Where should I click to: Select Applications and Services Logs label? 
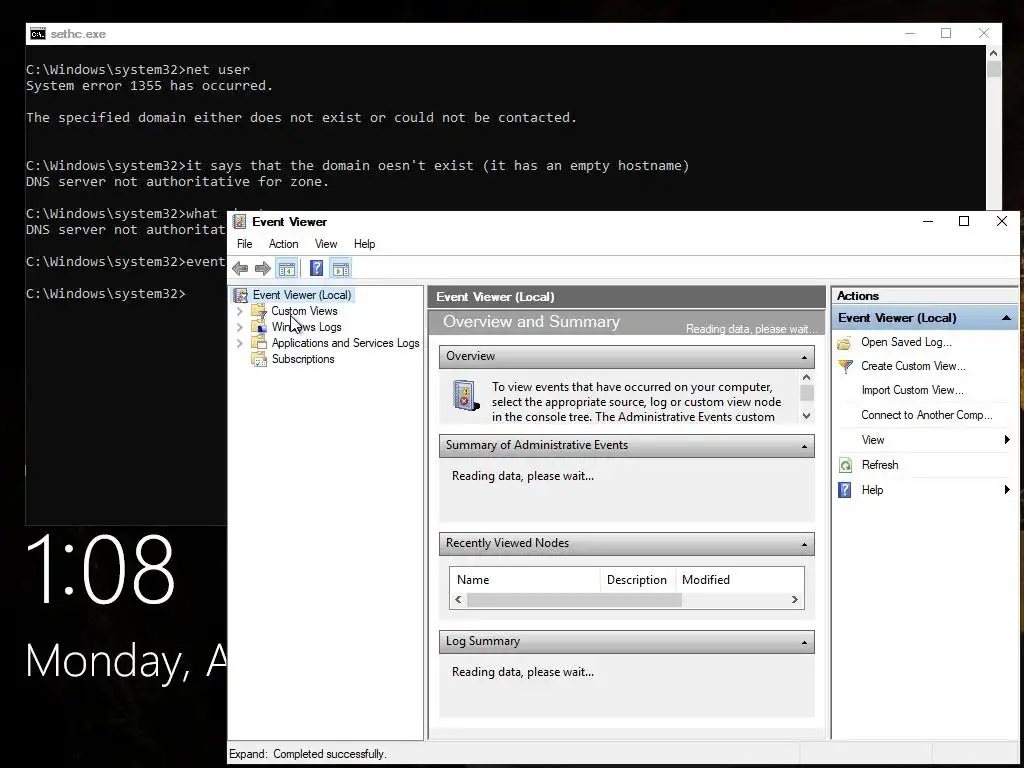click(x=345, y=343)
